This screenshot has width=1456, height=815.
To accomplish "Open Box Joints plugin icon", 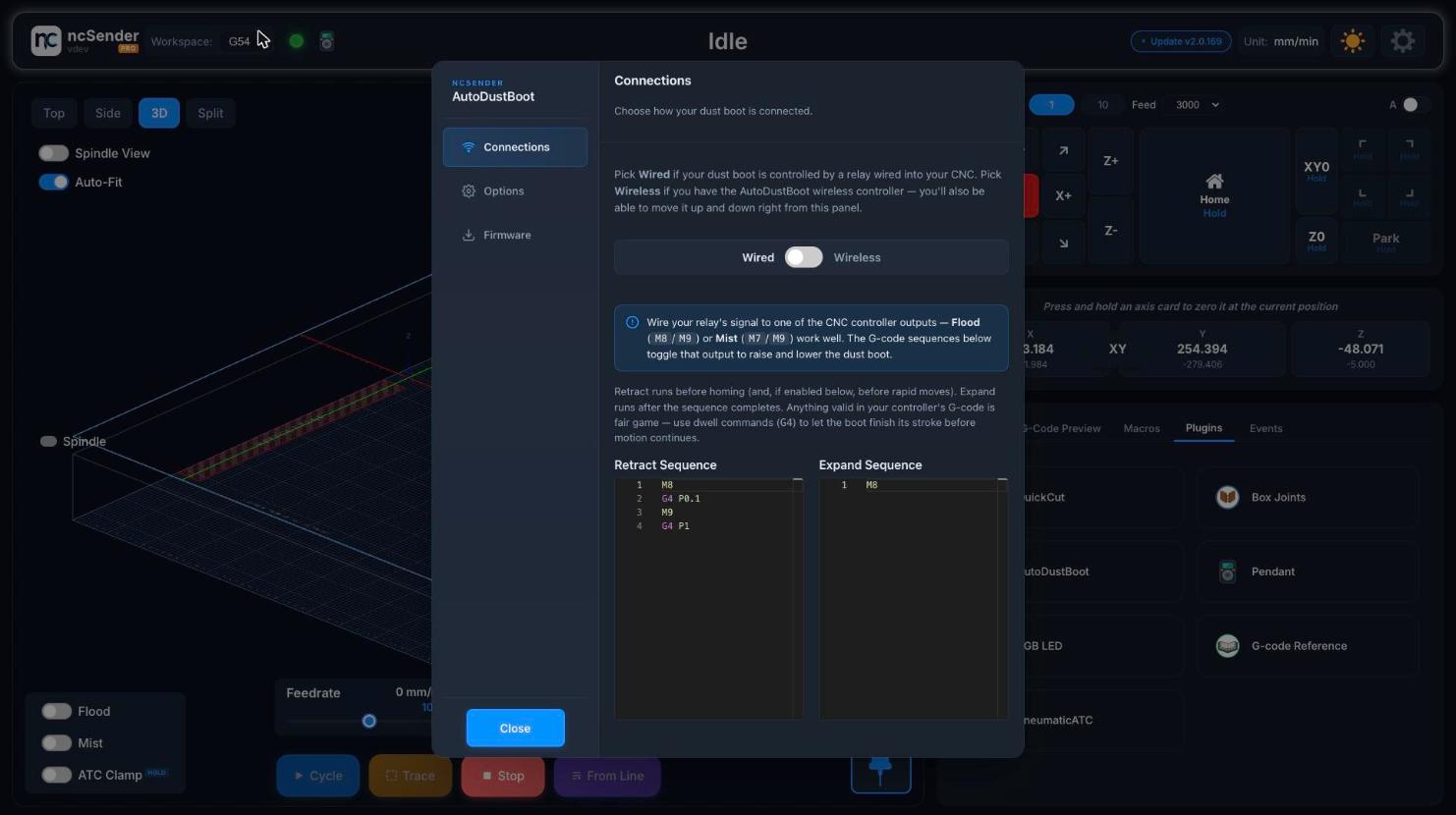I will 1227,498.
